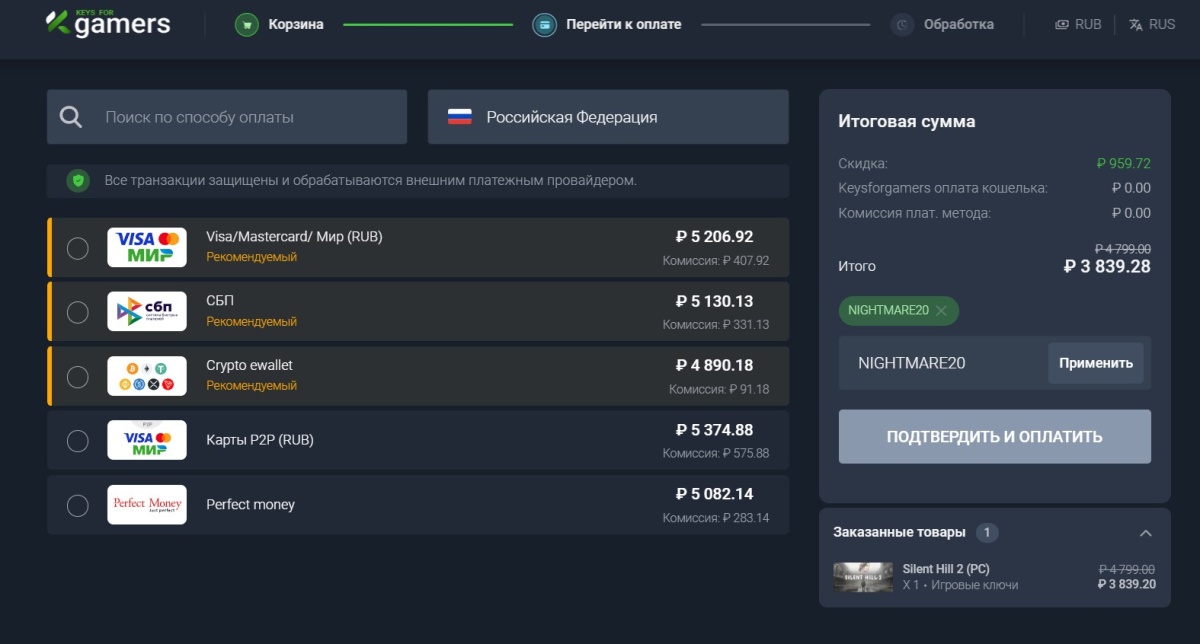1200x644 pixels.
Task: Select the СБП payment radio button
Action: tap(77, 312)
